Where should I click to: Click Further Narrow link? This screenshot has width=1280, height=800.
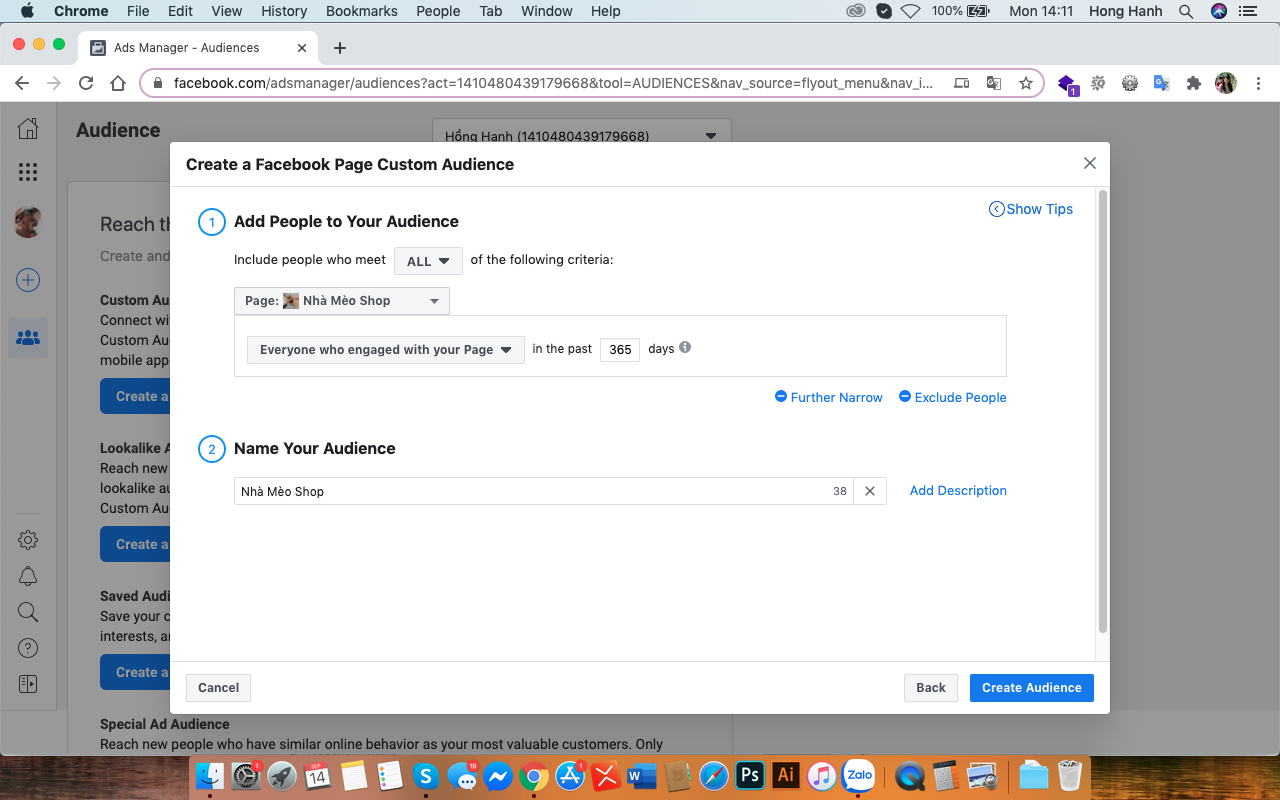829,397
